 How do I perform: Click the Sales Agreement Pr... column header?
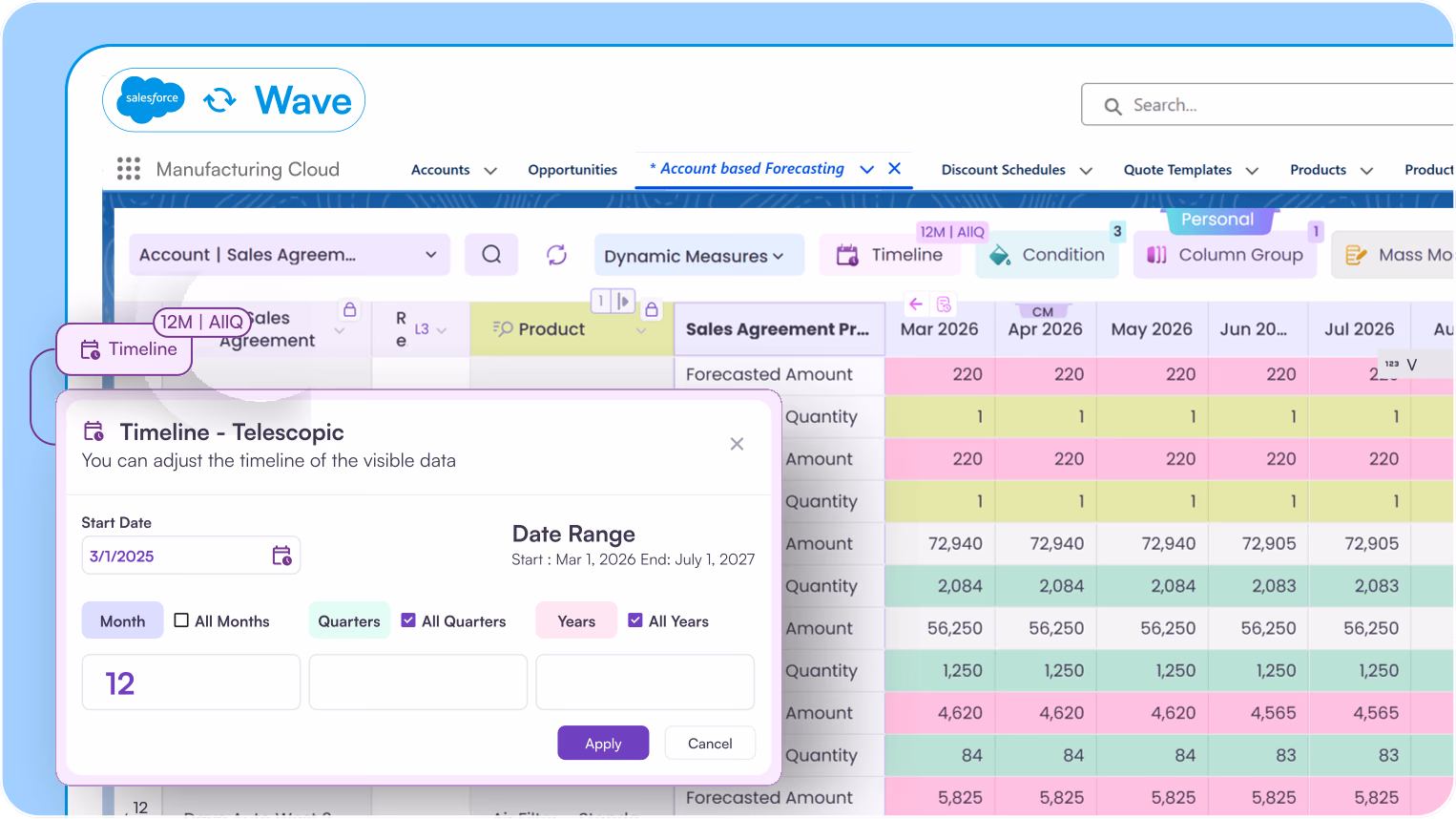click(x=778, y=329)
